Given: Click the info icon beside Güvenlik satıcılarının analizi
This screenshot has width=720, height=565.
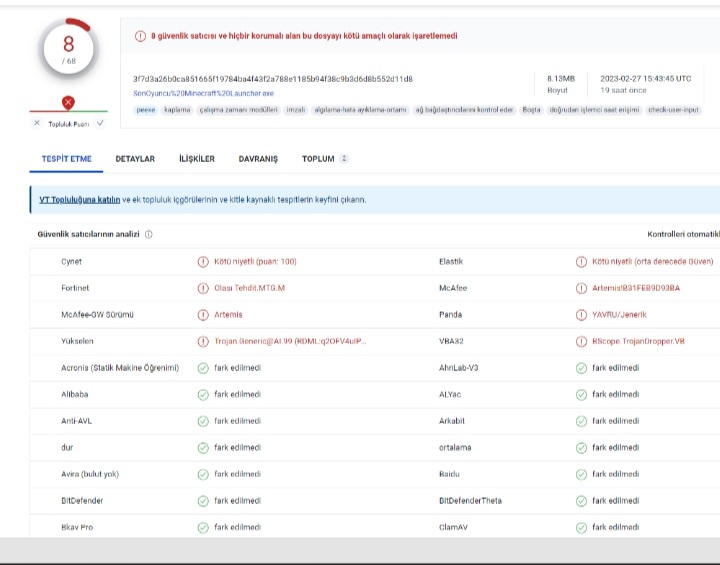Looking at the screenshot, I should pos(149,234).
